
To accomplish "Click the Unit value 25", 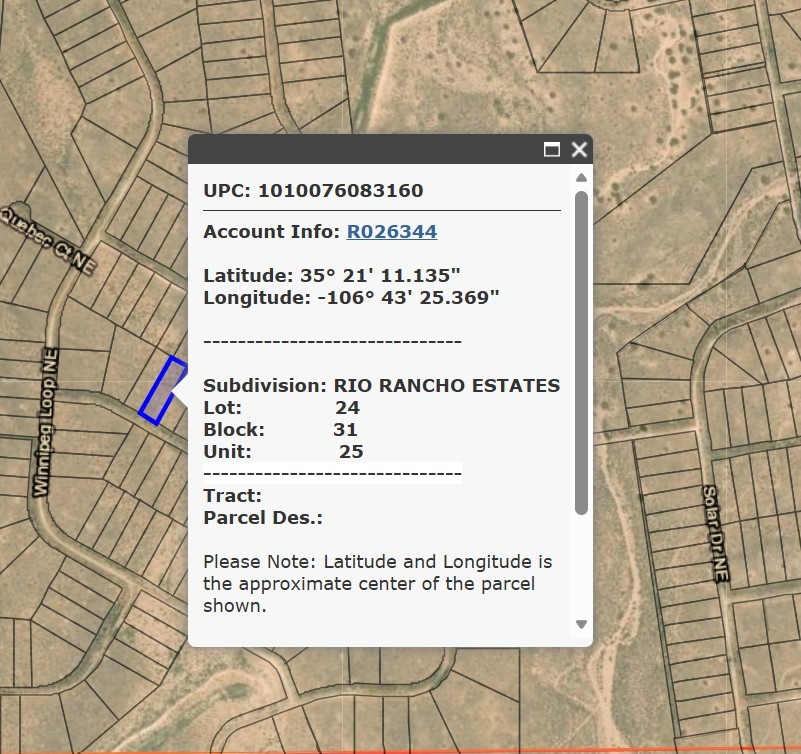I will 354,451.
